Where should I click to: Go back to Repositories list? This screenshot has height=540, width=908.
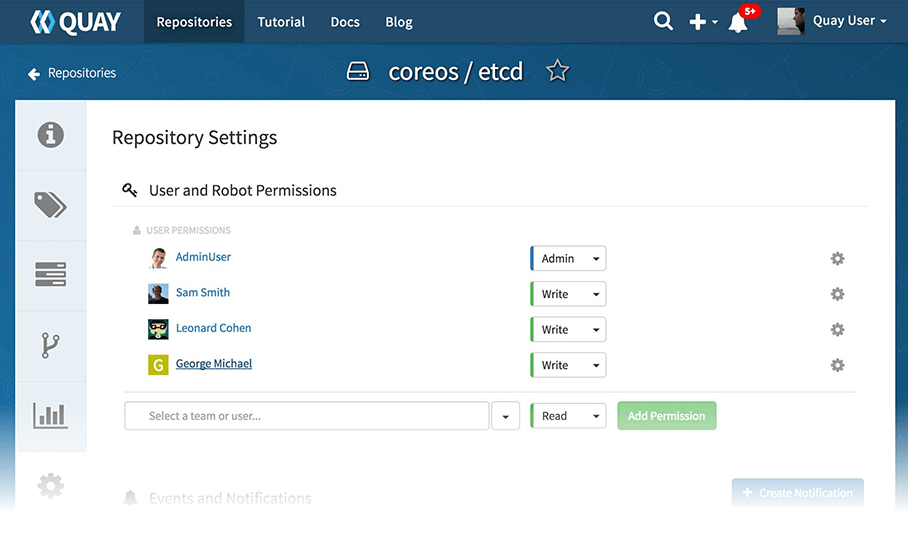(72, 73)
